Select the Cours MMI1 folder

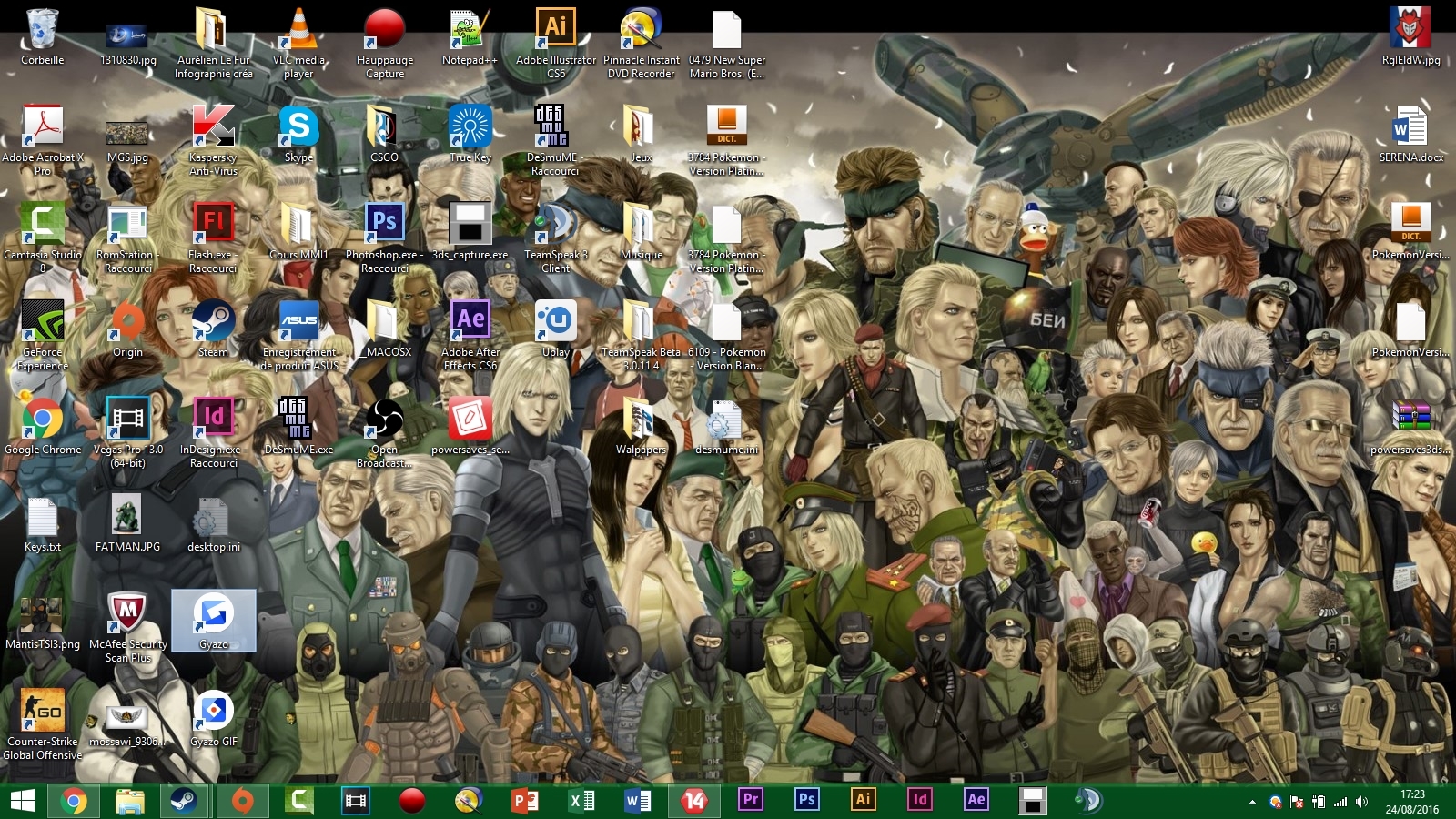pyautogui.click(x=299, y=231)
